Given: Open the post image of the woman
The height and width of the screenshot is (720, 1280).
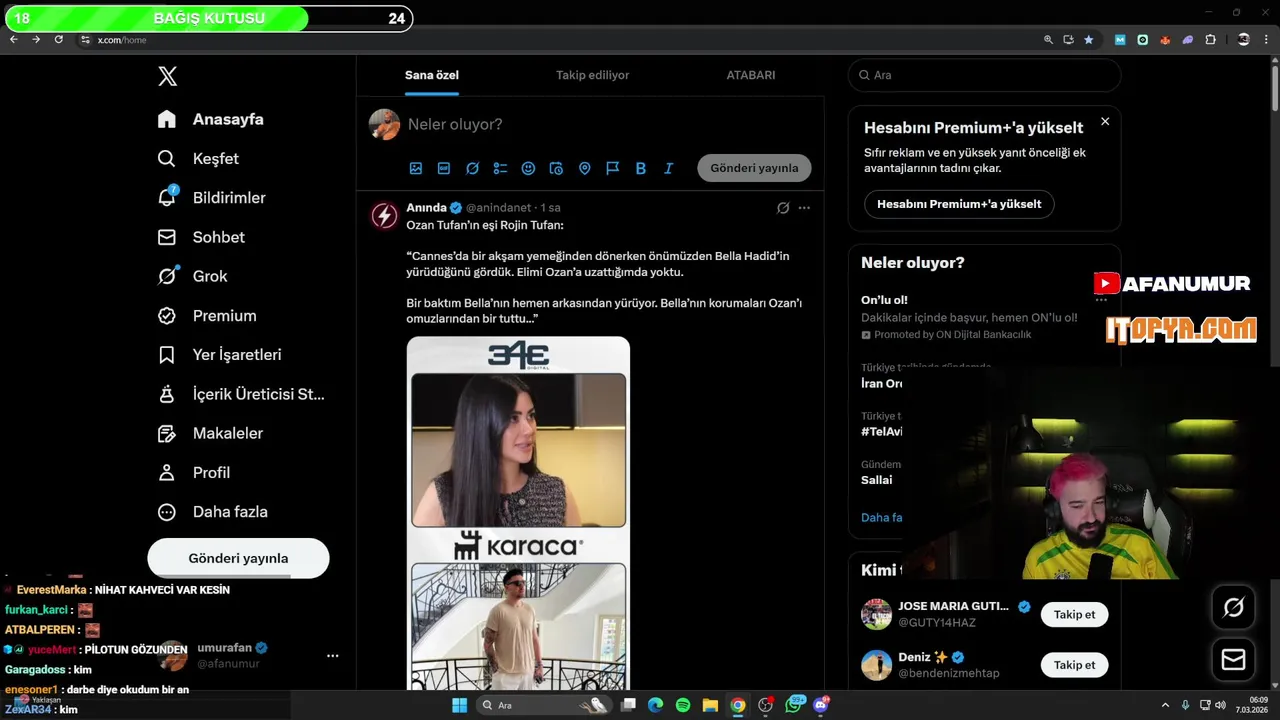Looking at the screenshot, I should [519, 450].
